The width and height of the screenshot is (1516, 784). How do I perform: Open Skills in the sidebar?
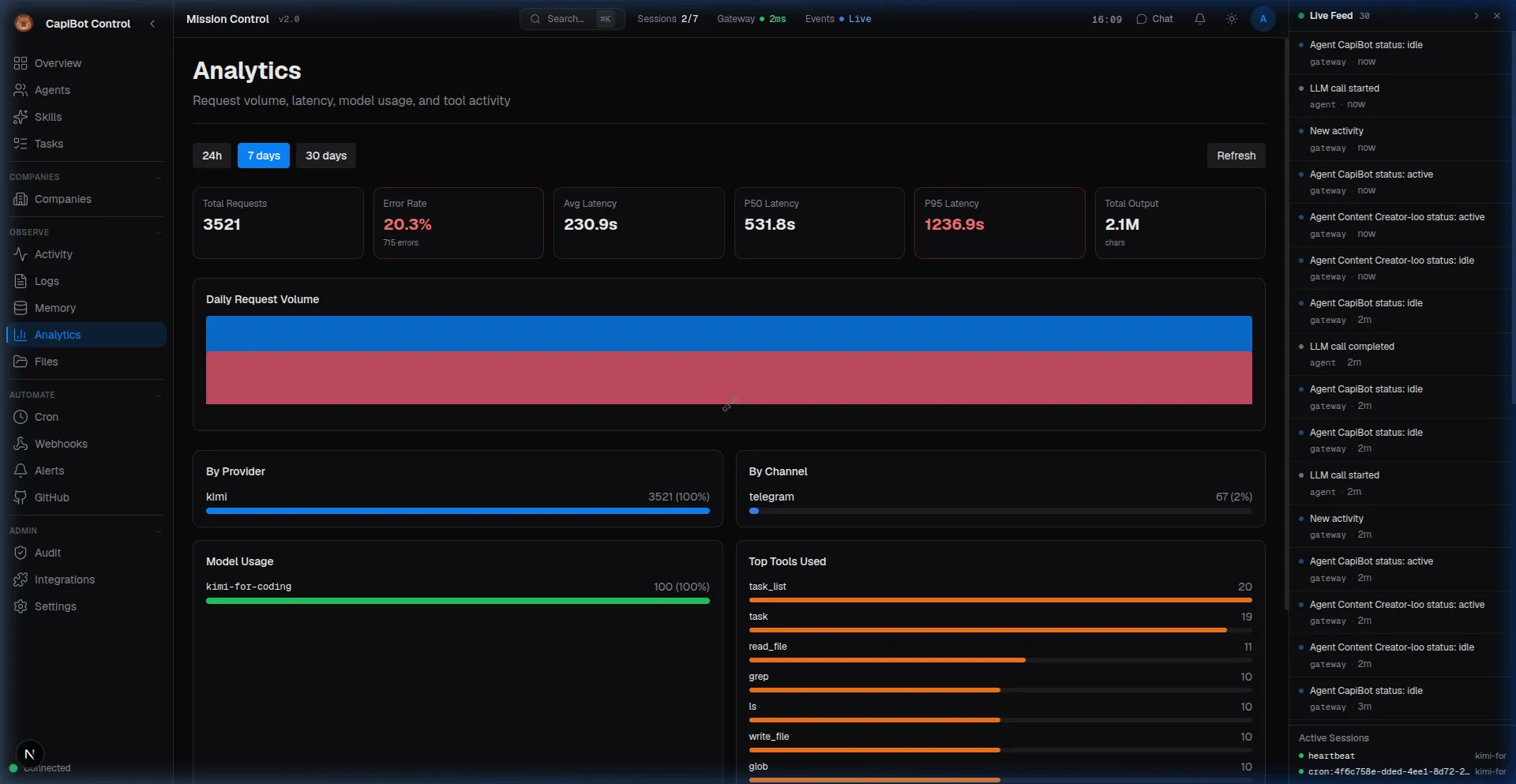47,117
